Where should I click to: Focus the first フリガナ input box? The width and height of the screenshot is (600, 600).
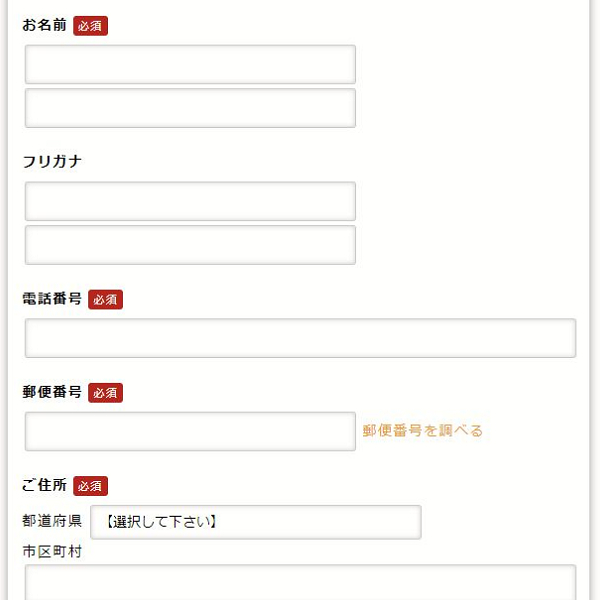pyautogui.click(x=190, y=201)
